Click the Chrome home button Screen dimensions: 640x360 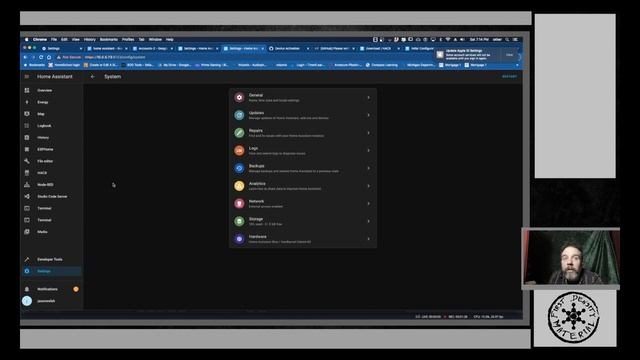point(49,57)
